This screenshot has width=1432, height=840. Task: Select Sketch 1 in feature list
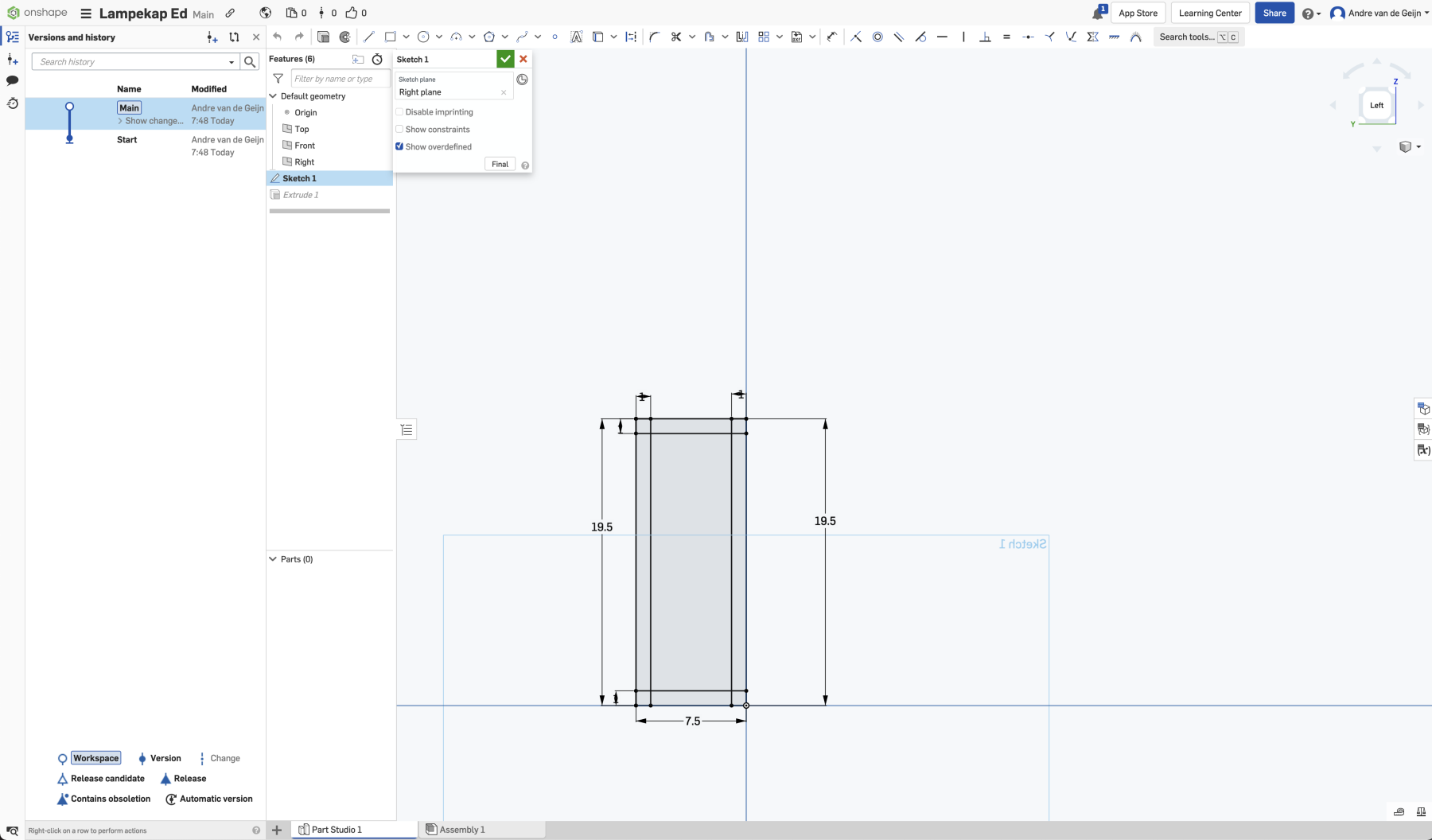pyautogui.click(x=330, y=178)
